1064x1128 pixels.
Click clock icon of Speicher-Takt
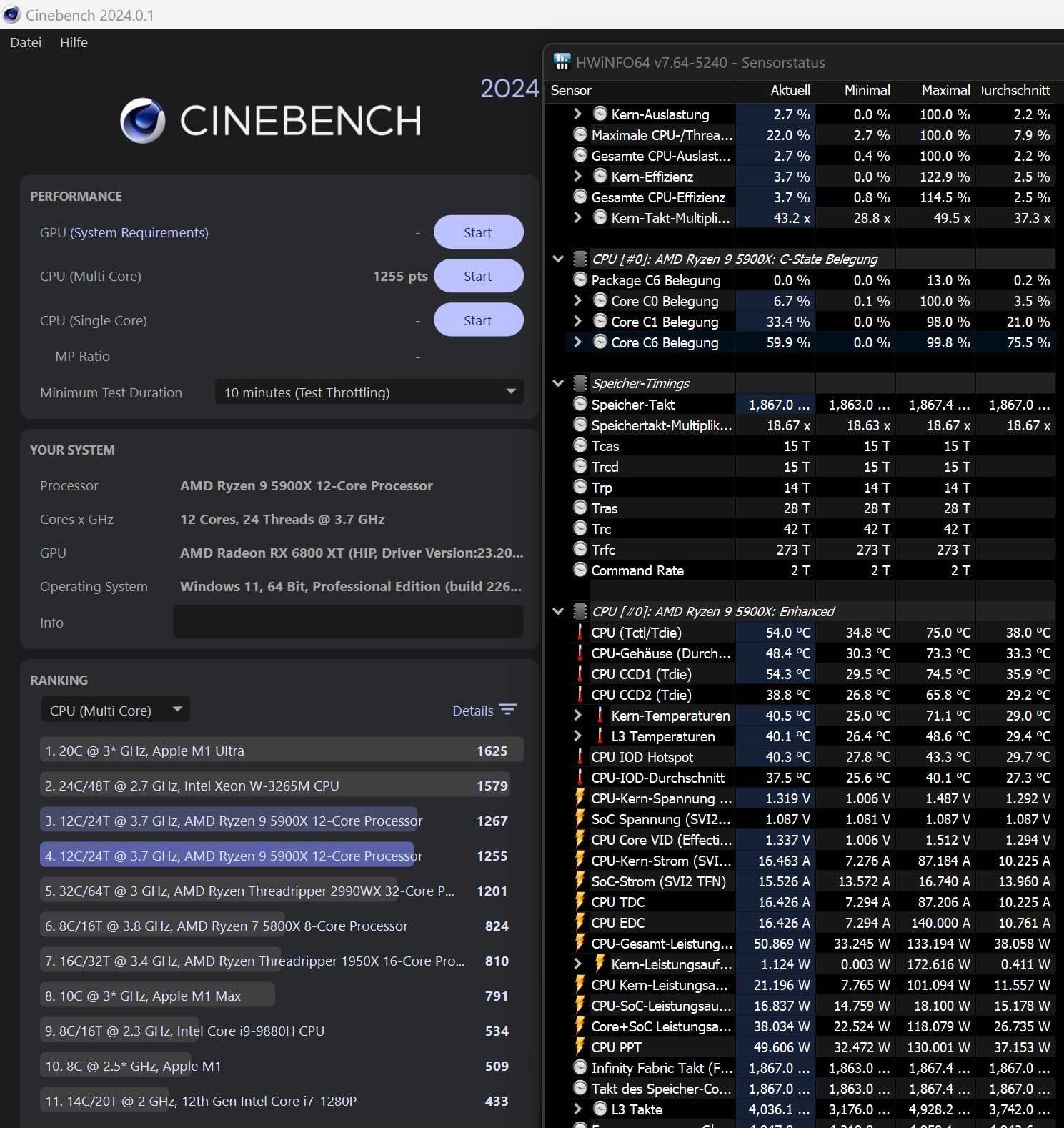pyautogui.click(x=580, y=404)
